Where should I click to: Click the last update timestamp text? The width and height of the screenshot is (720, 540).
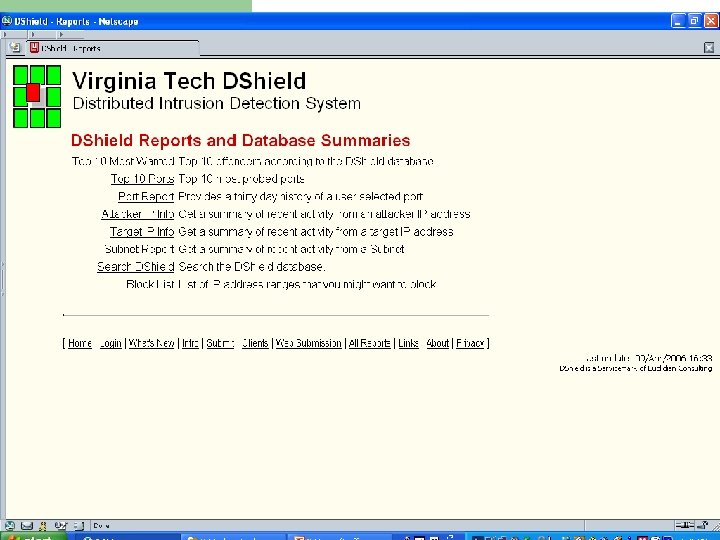pos(649,358)
